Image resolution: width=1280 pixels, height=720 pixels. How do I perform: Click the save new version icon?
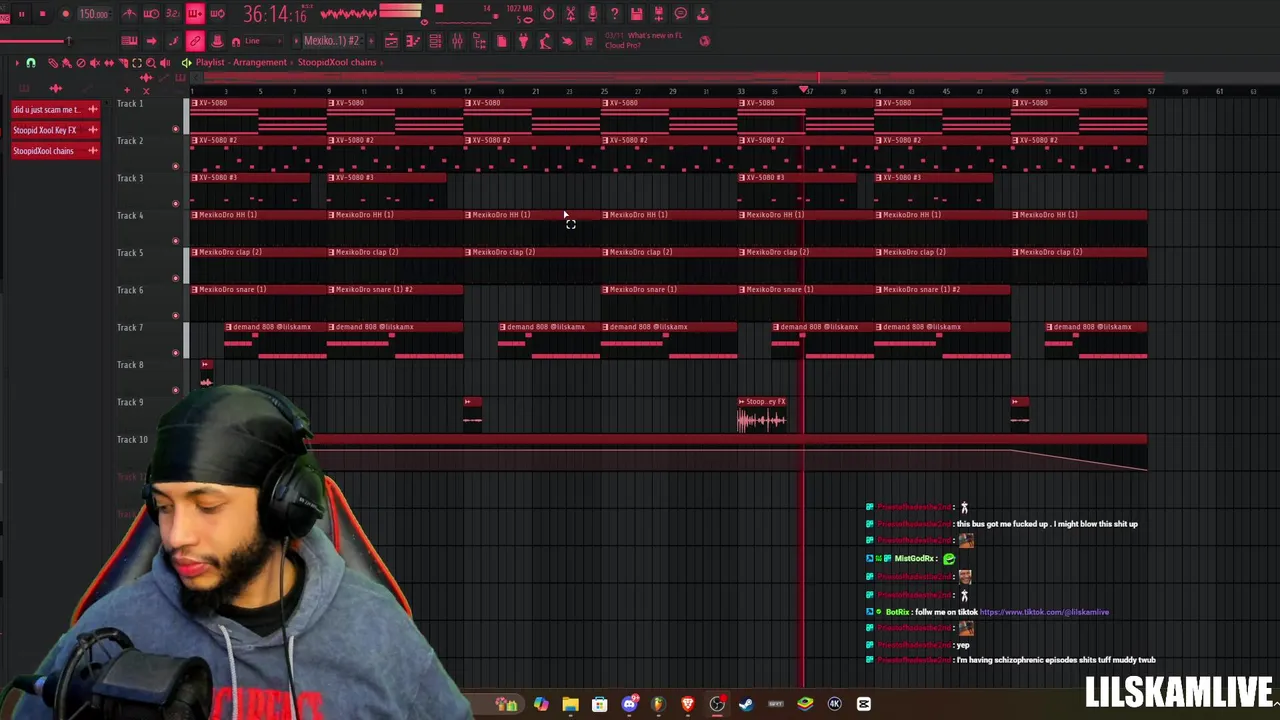[x=658, y=14]
